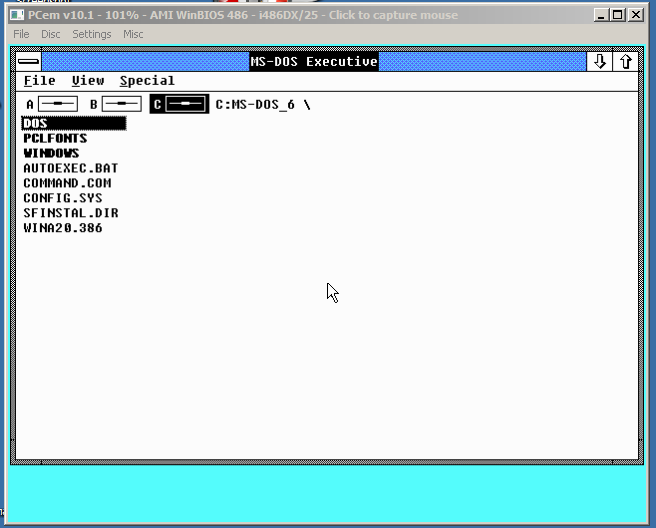
Task: Click the MS-DOS Executive title bar
Action: 314,62
